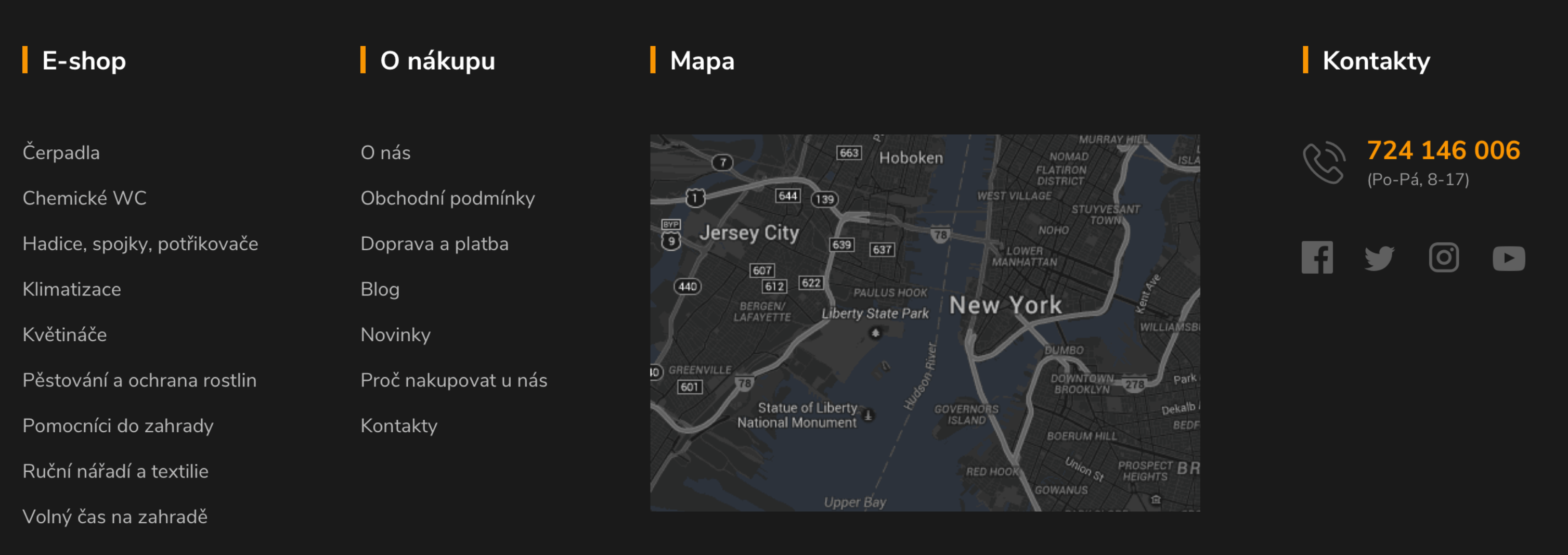This screenshot has height=555, width=1568.
Task: Click the Blog footer link
Action: (x=379, y=289)
